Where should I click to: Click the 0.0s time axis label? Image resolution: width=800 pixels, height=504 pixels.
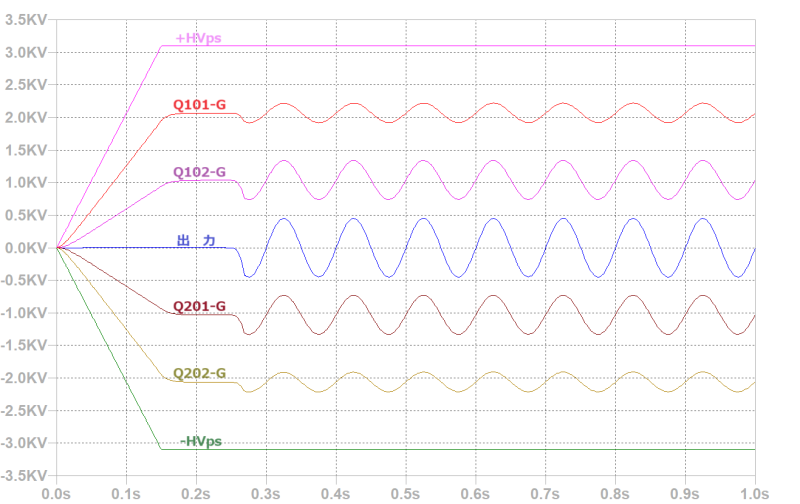(x=56, y=494)
